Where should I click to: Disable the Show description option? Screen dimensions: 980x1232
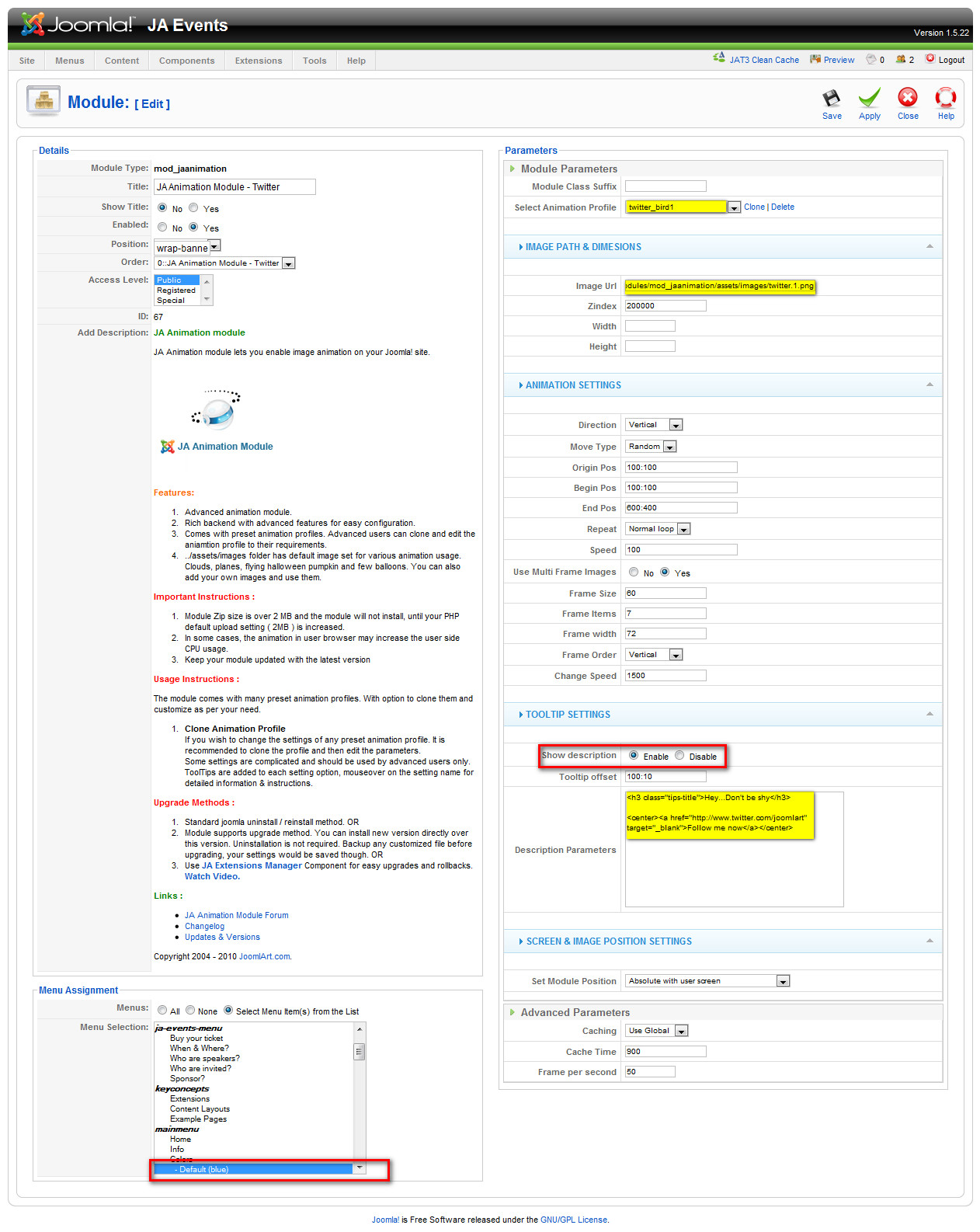click(x=679, y=756)
